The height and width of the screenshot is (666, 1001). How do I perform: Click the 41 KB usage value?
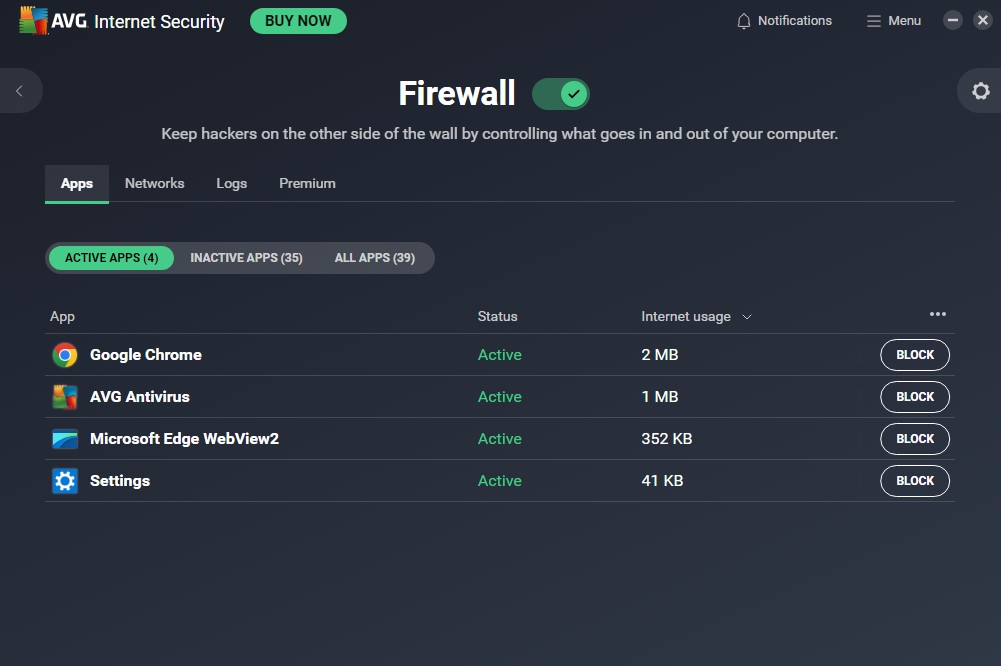(662, 481)
